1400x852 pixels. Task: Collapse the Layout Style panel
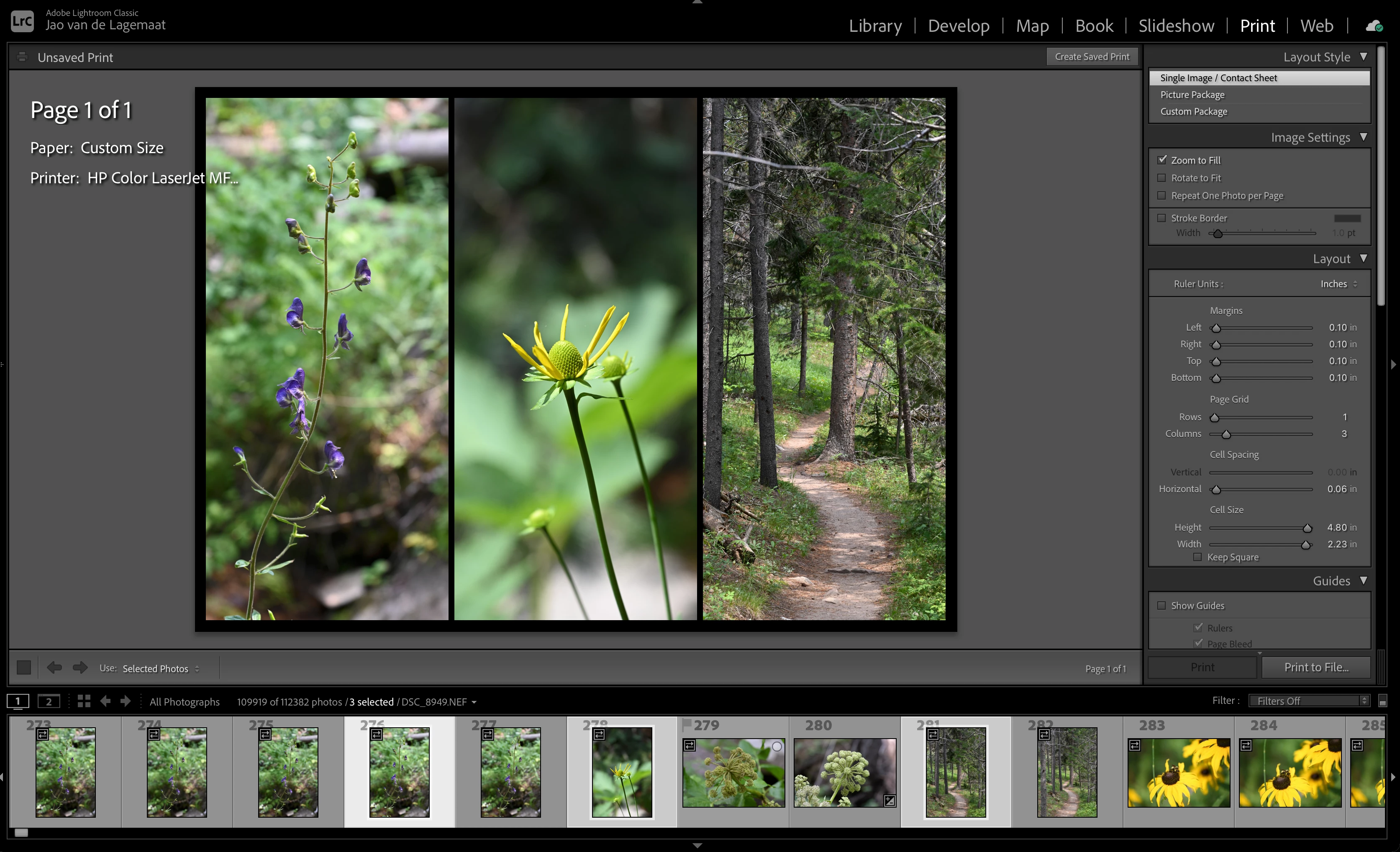pos(1363,57)
